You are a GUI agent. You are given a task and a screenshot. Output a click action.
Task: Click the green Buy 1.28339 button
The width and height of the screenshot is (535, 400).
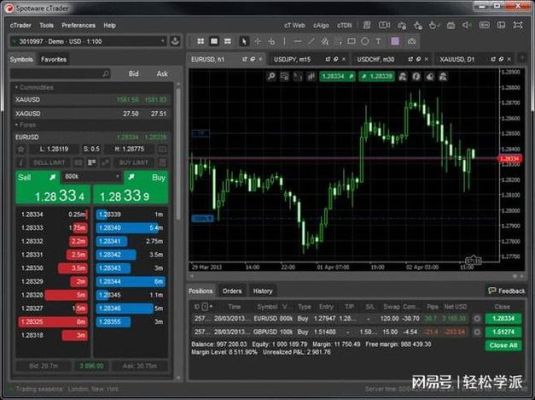[x=131, y=188]
